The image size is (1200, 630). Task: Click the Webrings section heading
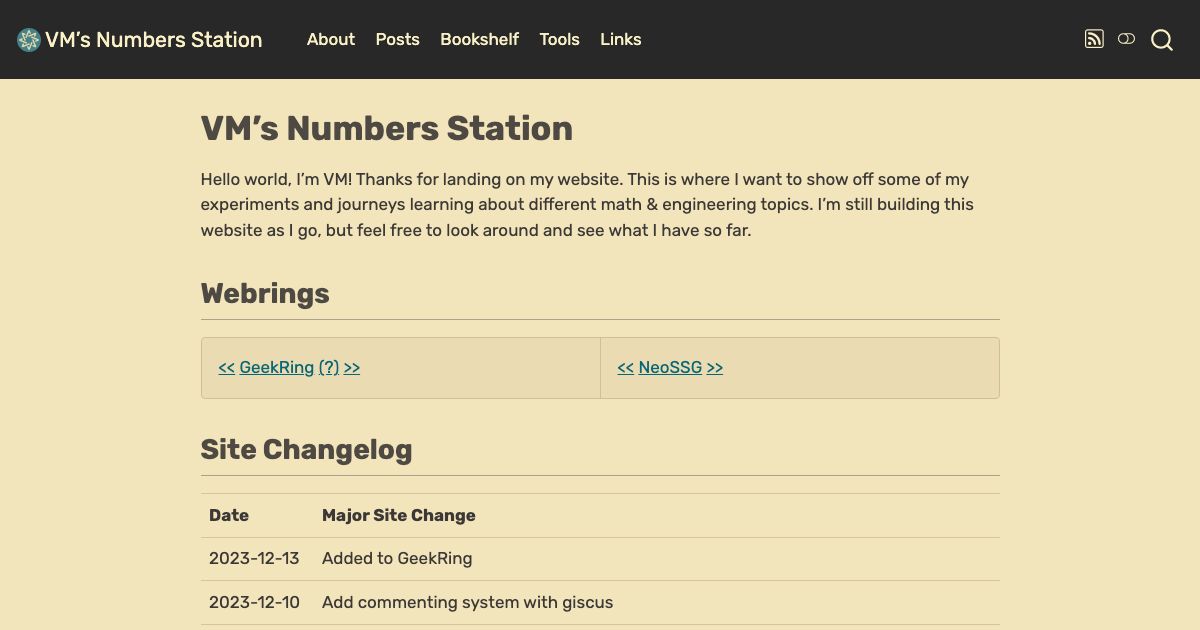pyautogui.click(x=264, y=293)
